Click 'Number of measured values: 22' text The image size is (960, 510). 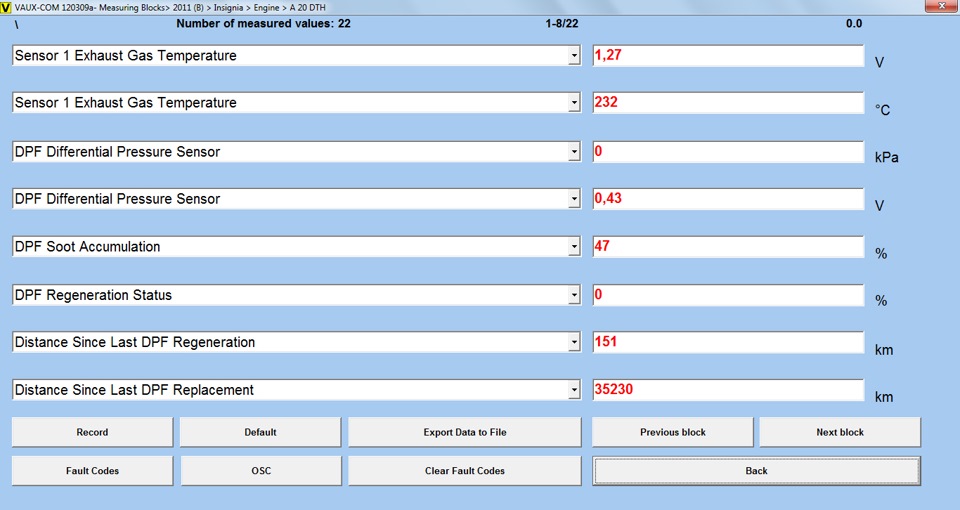coord(263,24)
